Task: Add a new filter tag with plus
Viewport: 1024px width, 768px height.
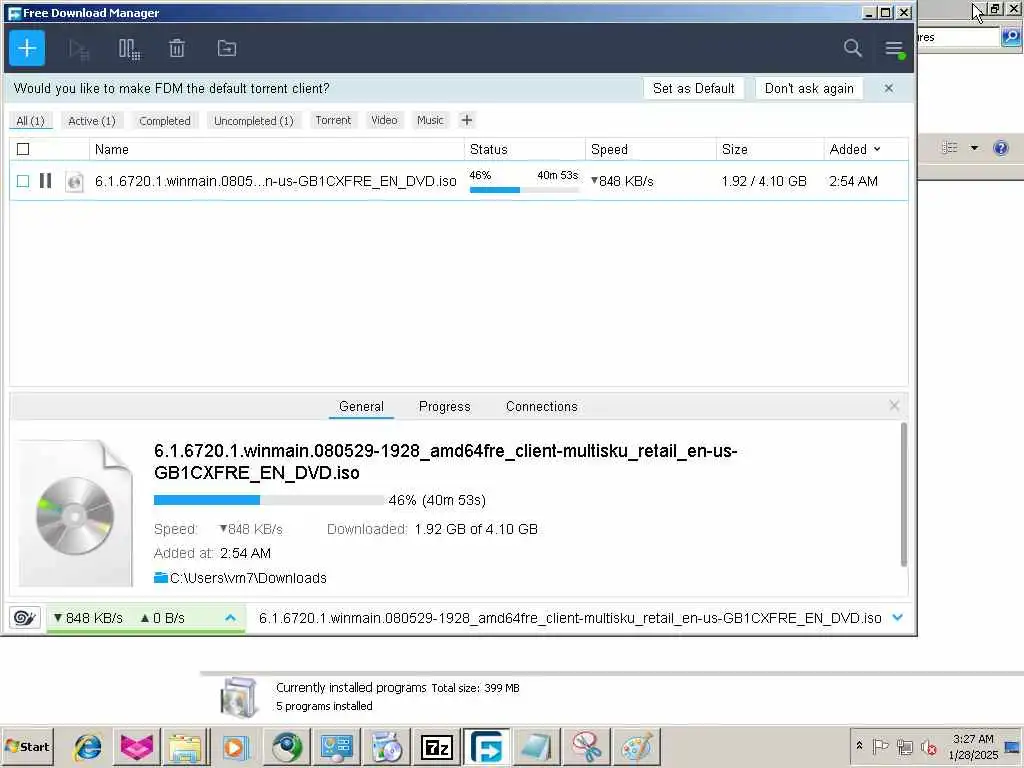Action: [466, 120]
